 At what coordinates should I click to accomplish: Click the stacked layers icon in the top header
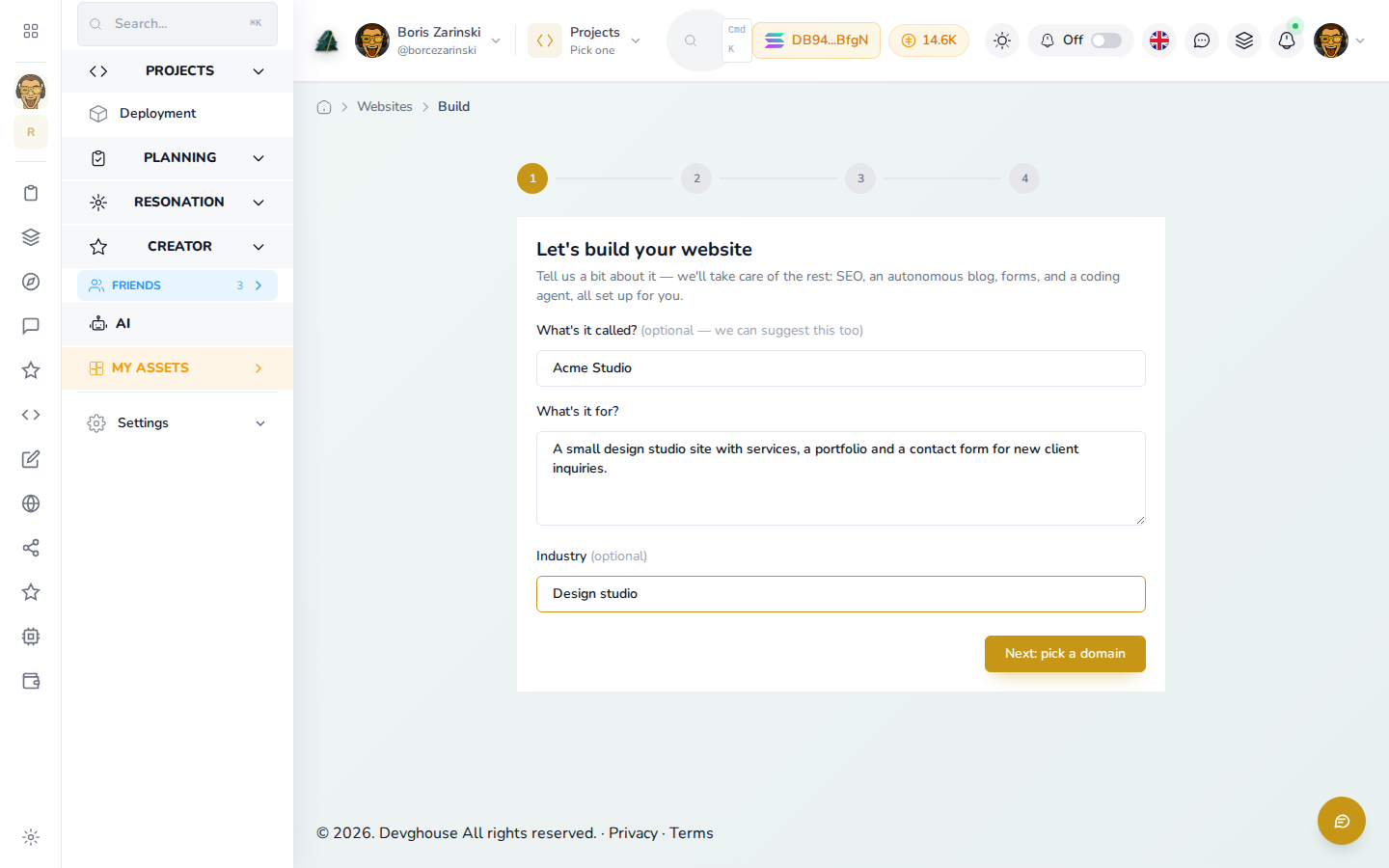pos(1244,41)
